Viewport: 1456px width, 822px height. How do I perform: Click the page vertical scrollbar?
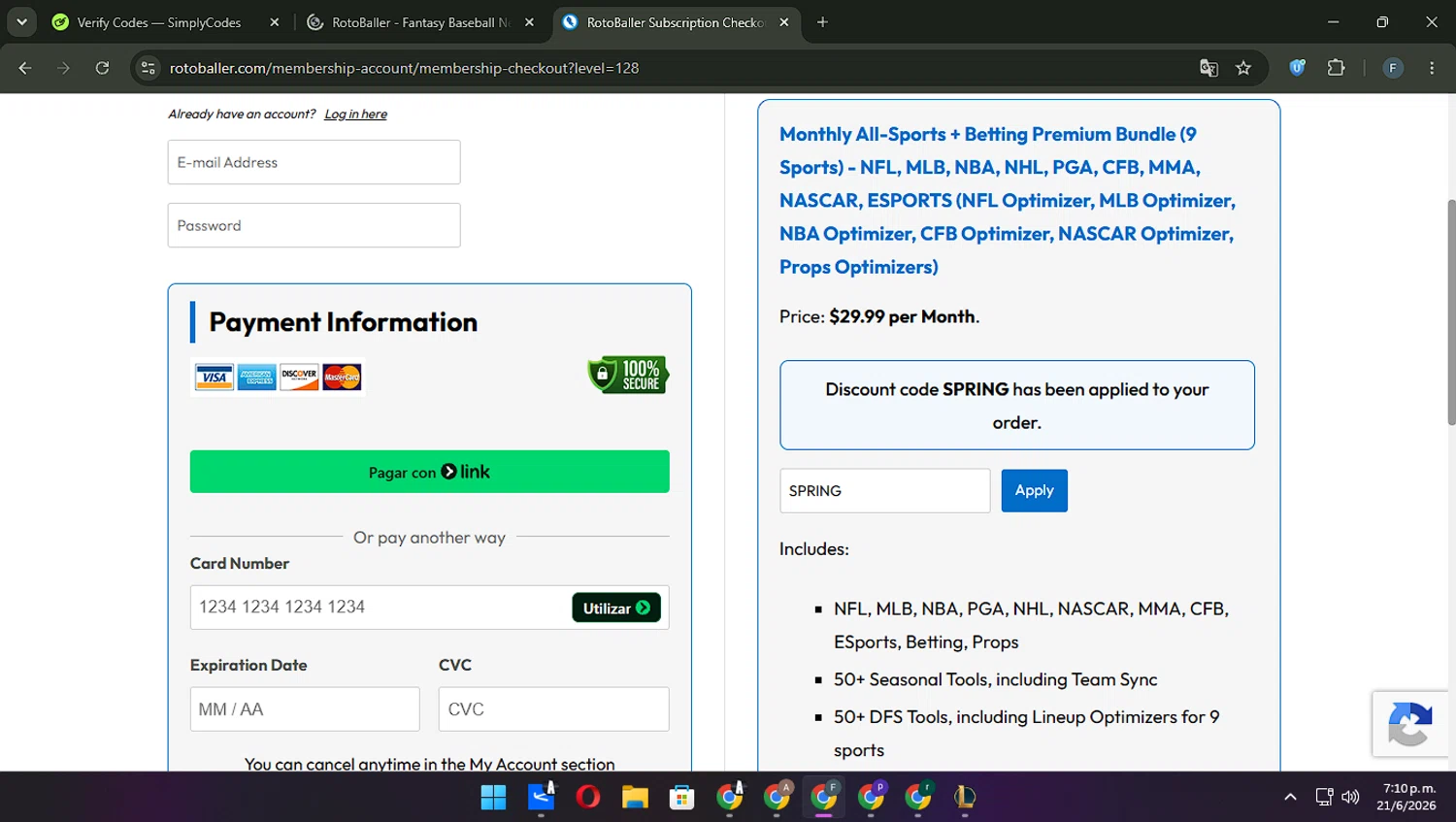(x=1450, y=312)
